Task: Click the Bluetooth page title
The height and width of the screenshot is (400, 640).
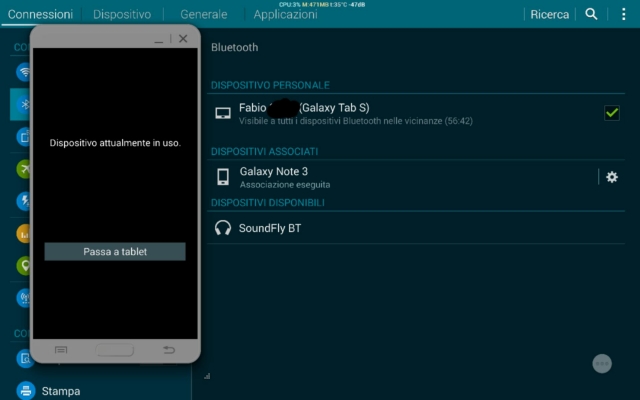Action: pos(235,47)
